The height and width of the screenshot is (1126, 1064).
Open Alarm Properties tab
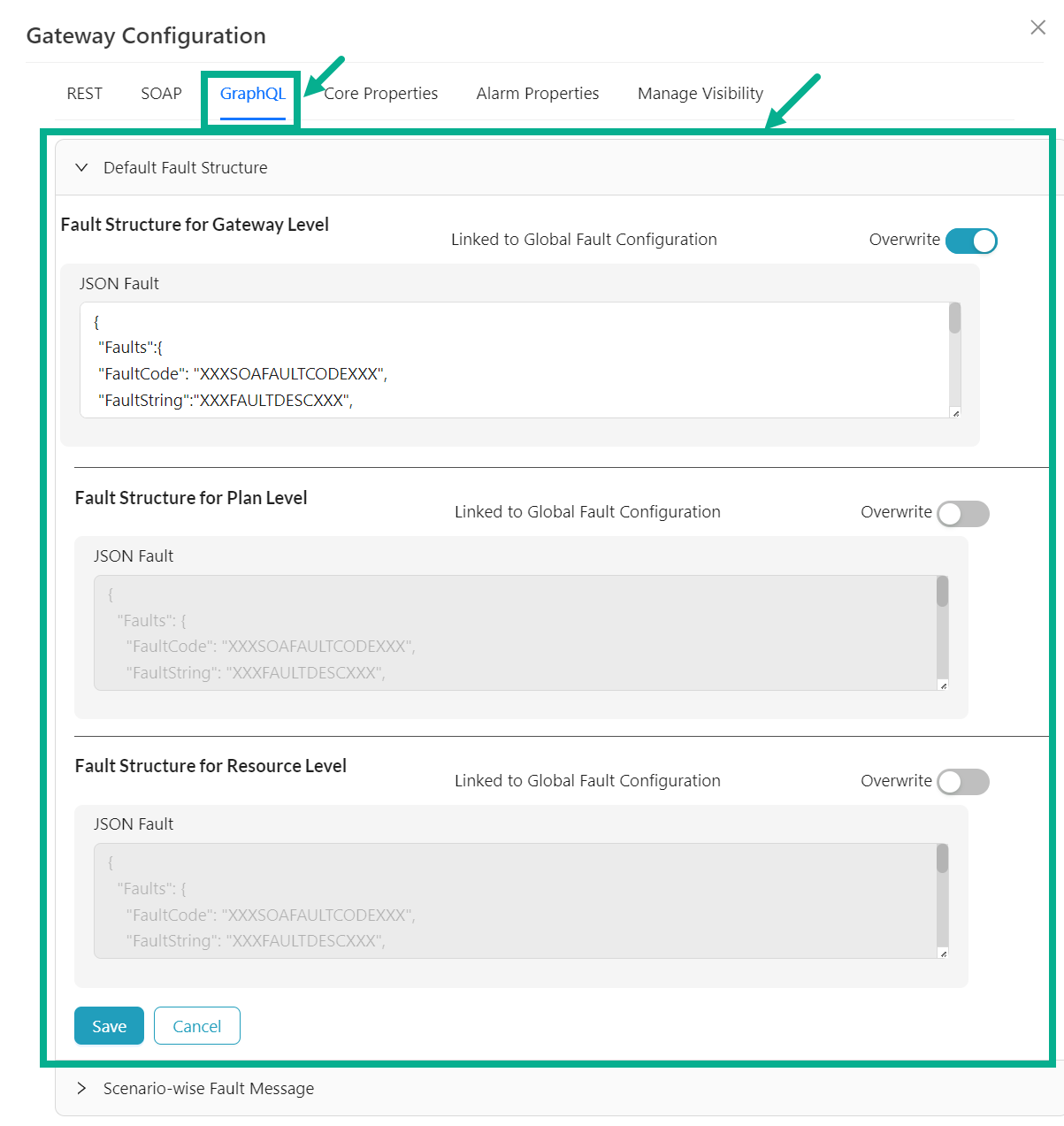click(x=537, y=94)
